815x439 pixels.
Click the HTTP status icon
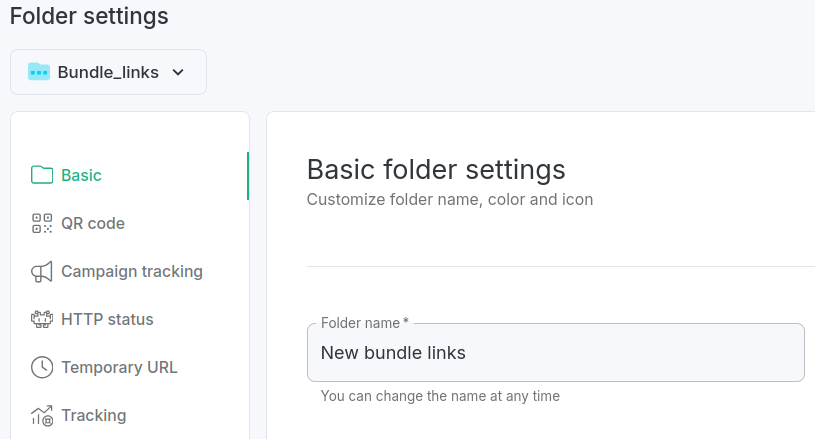(42, 319)
